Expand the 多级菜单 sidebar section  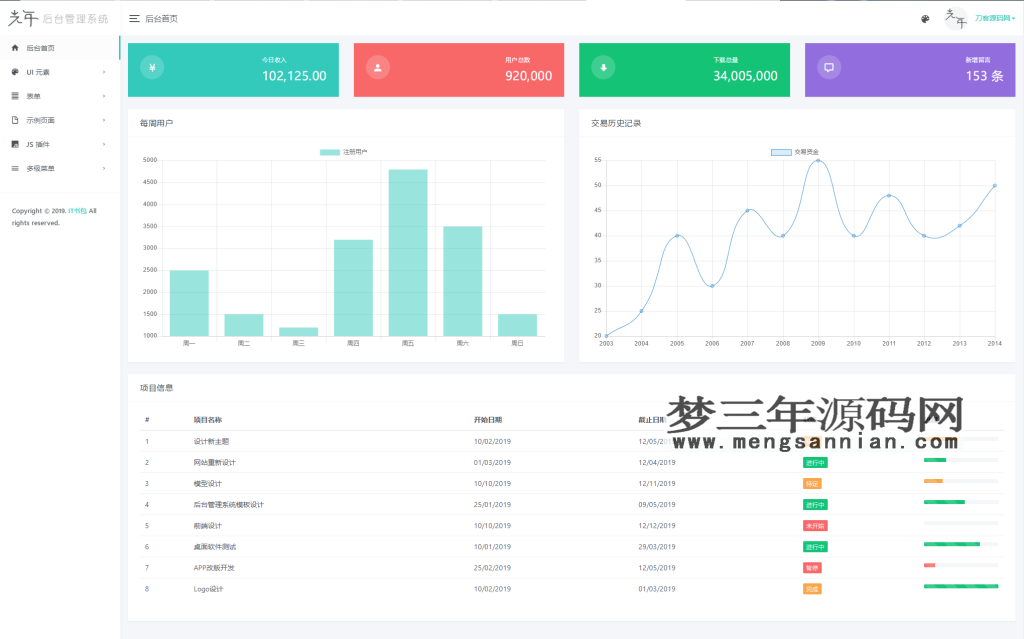coord(40,169)
